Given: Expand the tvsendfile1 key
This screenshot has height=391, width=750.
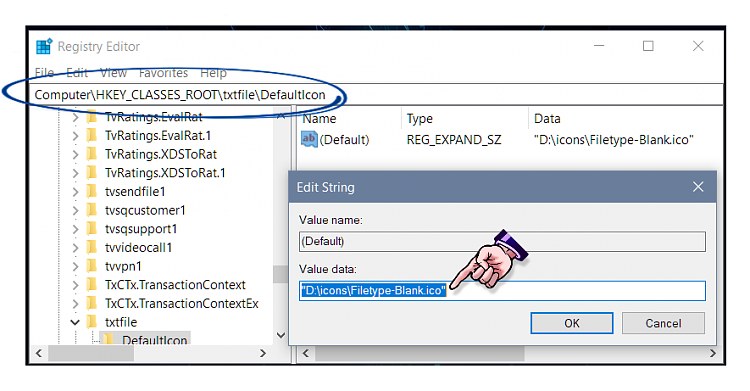Looking at the screenshot, I should pyautogui.click(x=76, y=192).
